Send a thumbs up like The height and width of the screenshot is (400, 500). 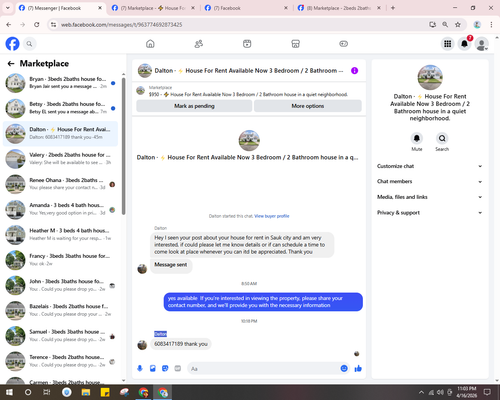pos(358,368)
